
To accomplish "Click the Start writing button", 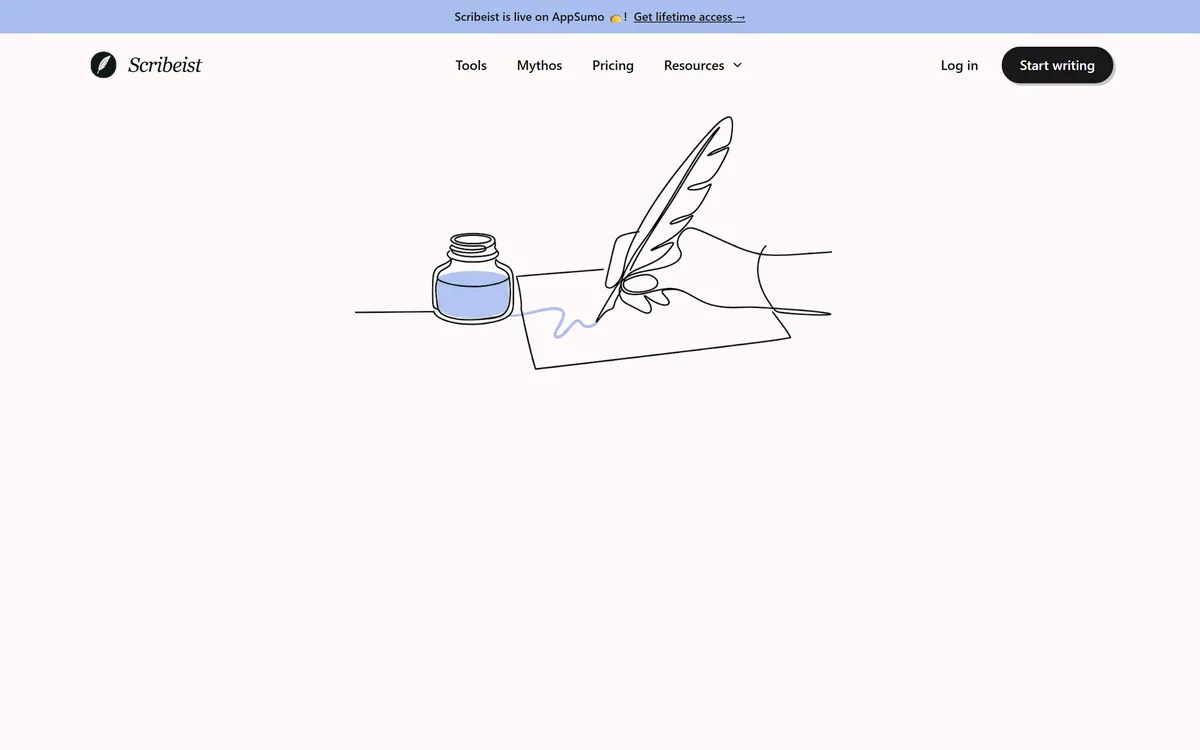I will [1057, 65].
